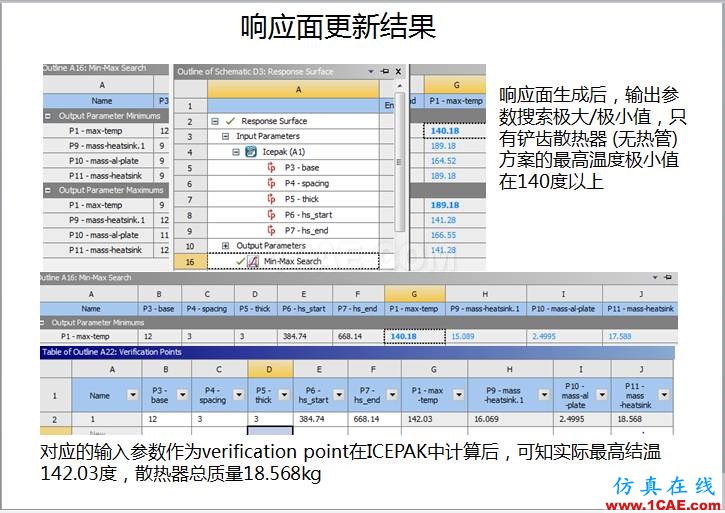Select the P6 - hs_start tree row label
This screenshot has width=725, height=513.
(x=308, y=215)
